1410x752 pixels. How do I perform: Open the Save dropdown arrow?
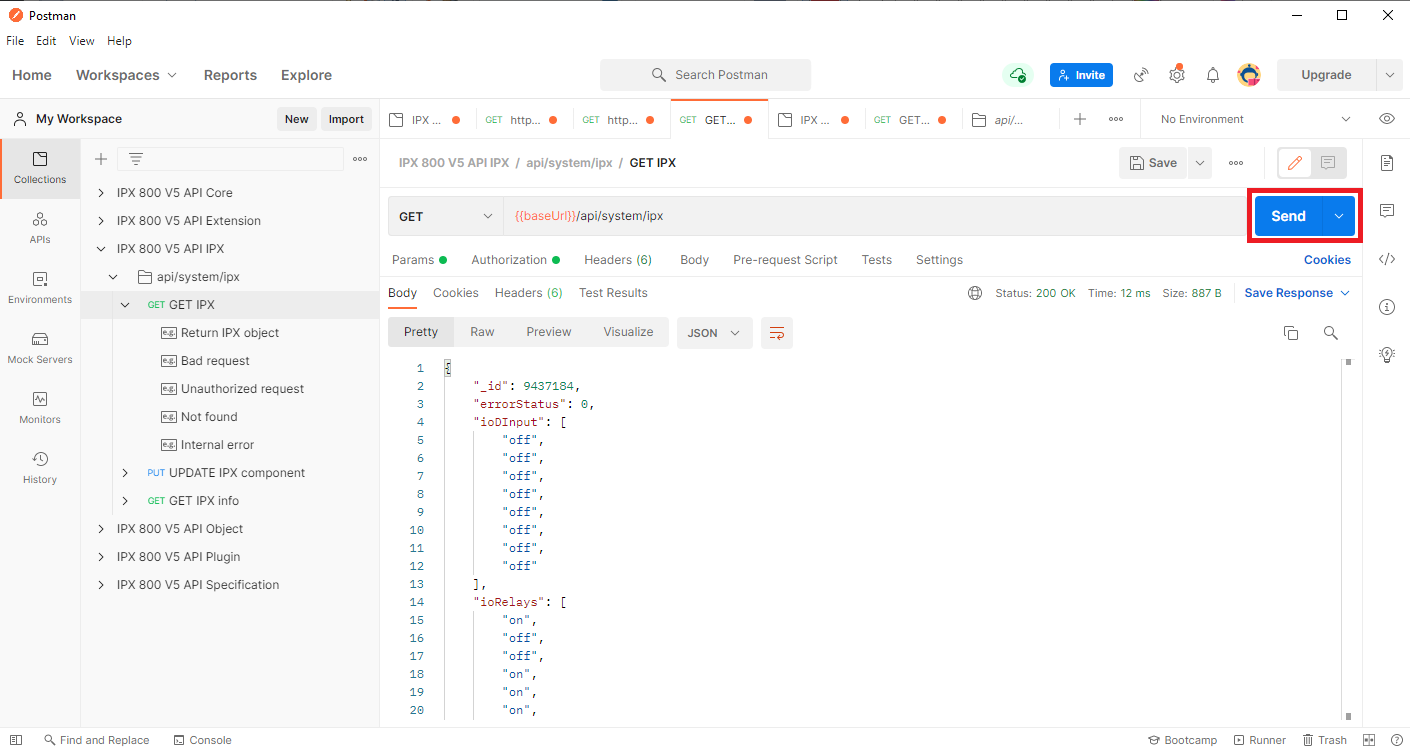click(x=1200, y=163)
